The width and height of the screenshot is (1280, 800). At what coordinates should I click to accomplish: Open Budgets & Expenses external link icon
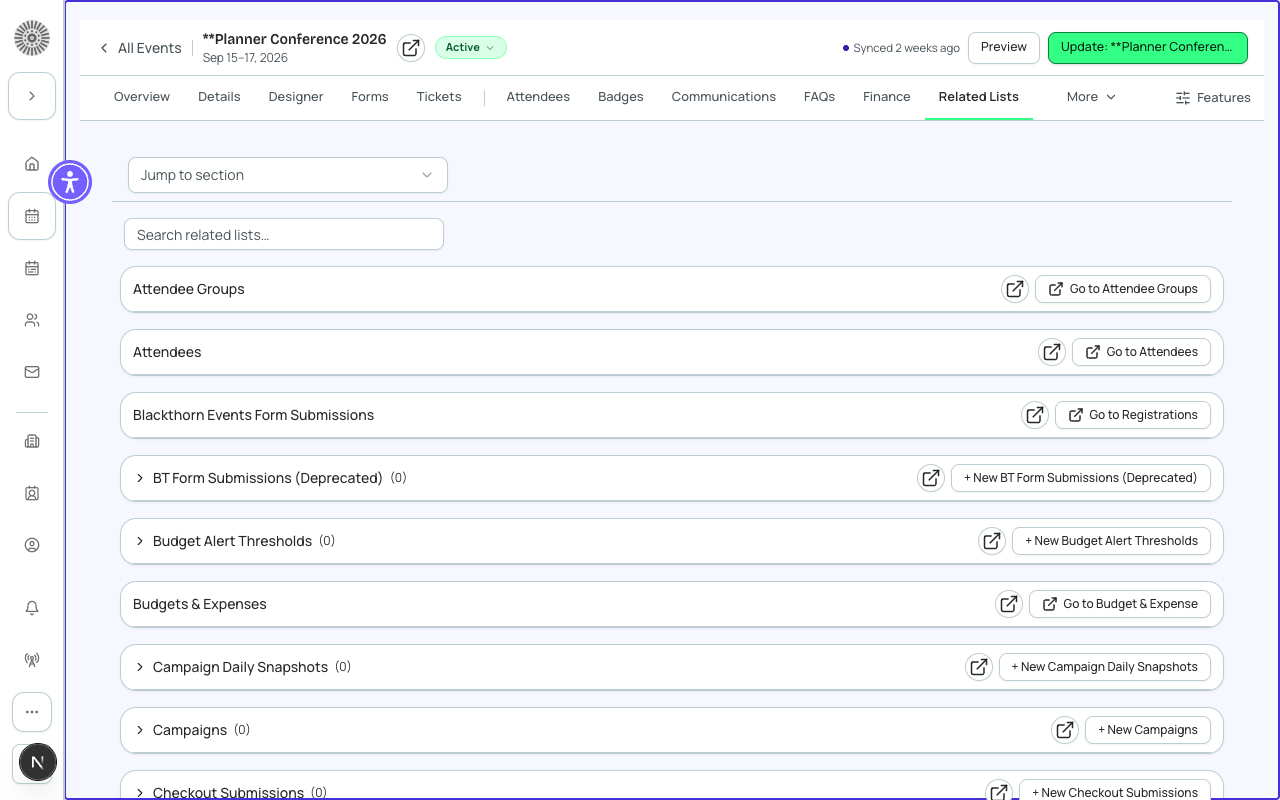[1009, 604]
